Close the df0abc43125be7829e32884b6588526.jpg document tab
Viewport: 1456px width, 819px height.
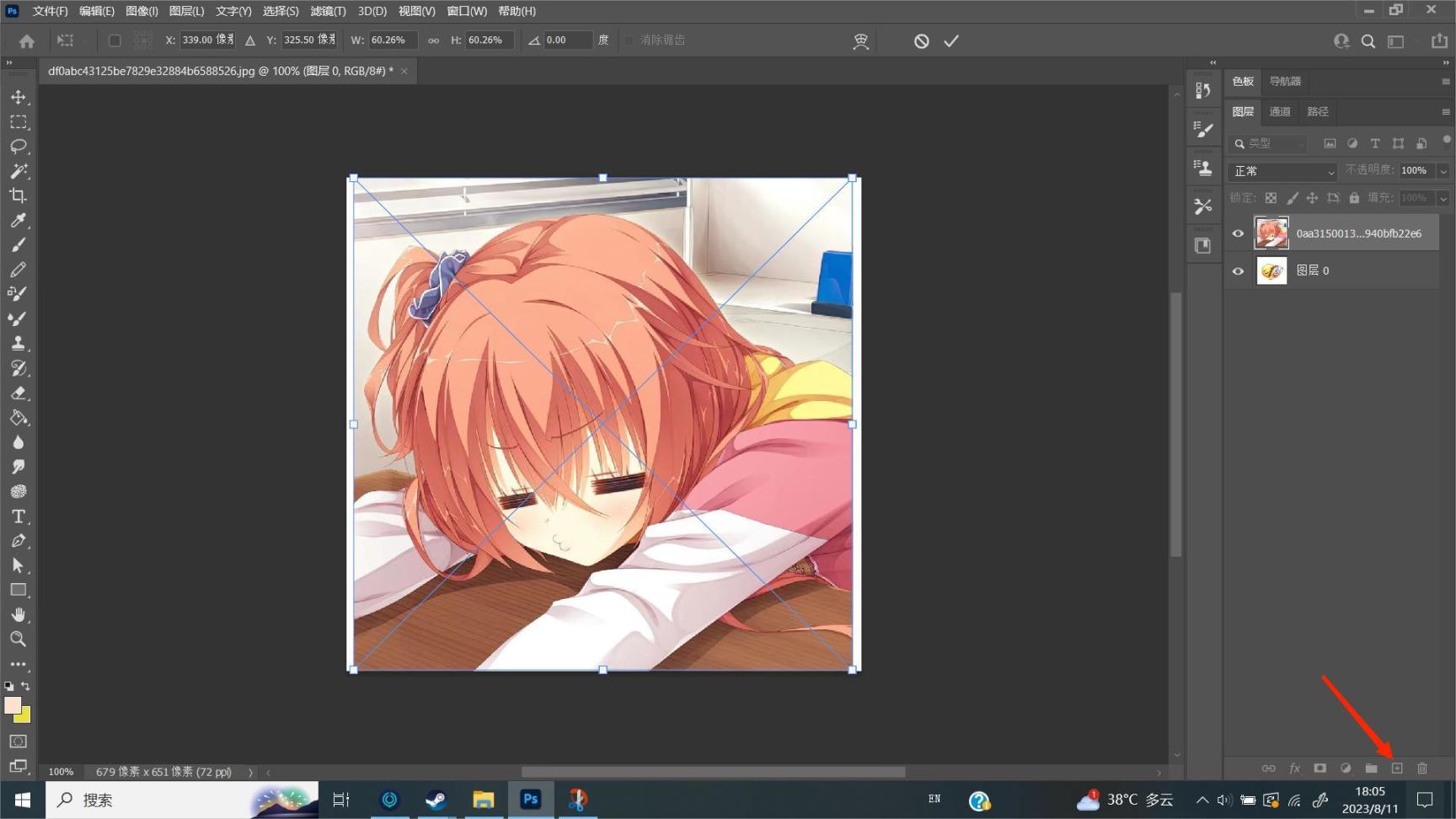click(x=404, y=71)
